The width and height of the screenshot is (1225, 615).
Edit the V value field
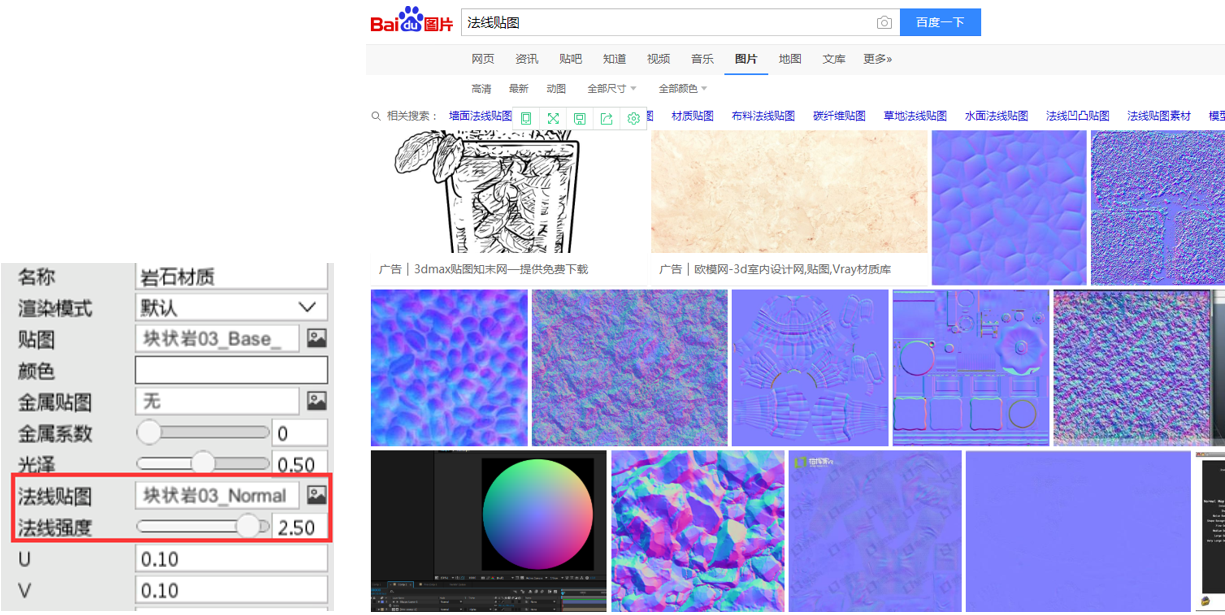[231, 590]
